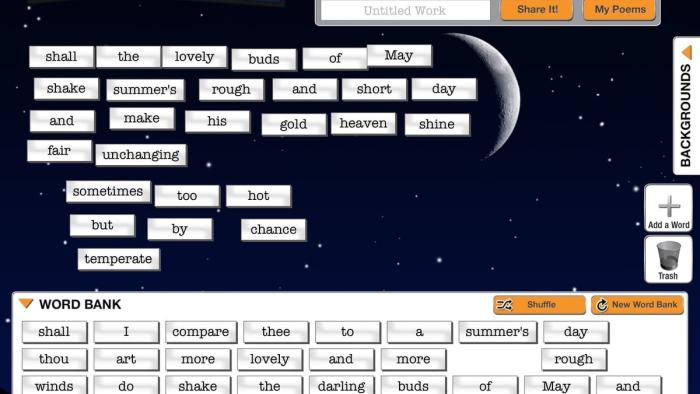Select the poem's 'the' tile after 'shall'

tap(129, 57)
